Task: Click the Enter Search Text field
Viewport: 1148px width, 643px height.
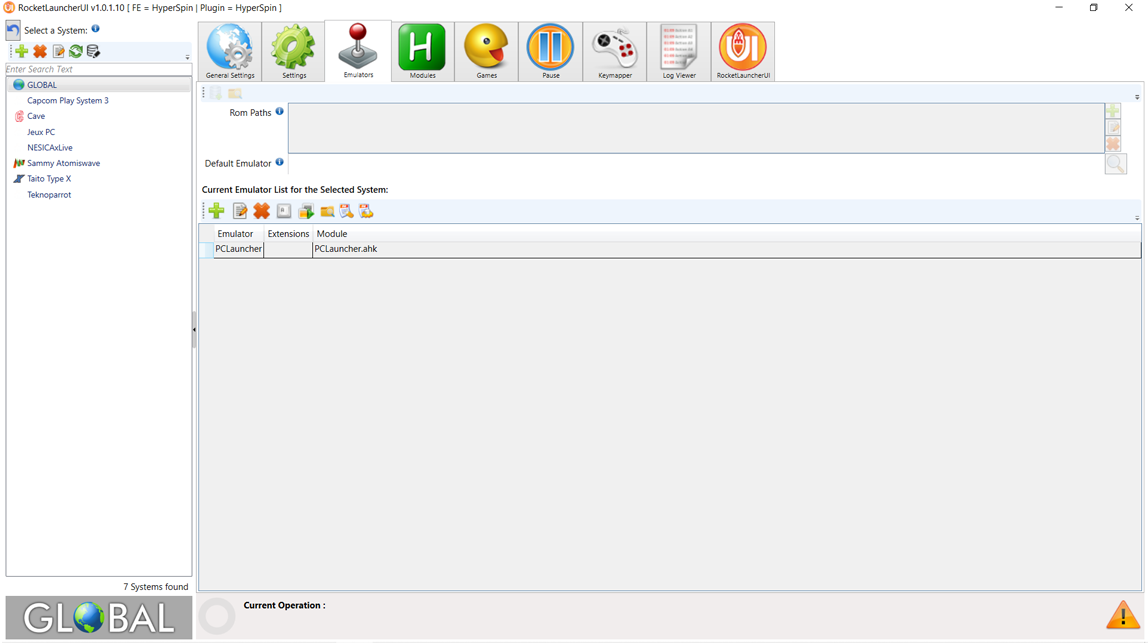Action: [98, 70]
